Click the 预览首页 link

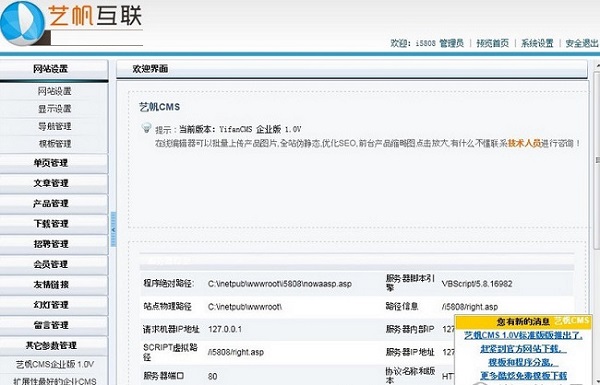492,43
